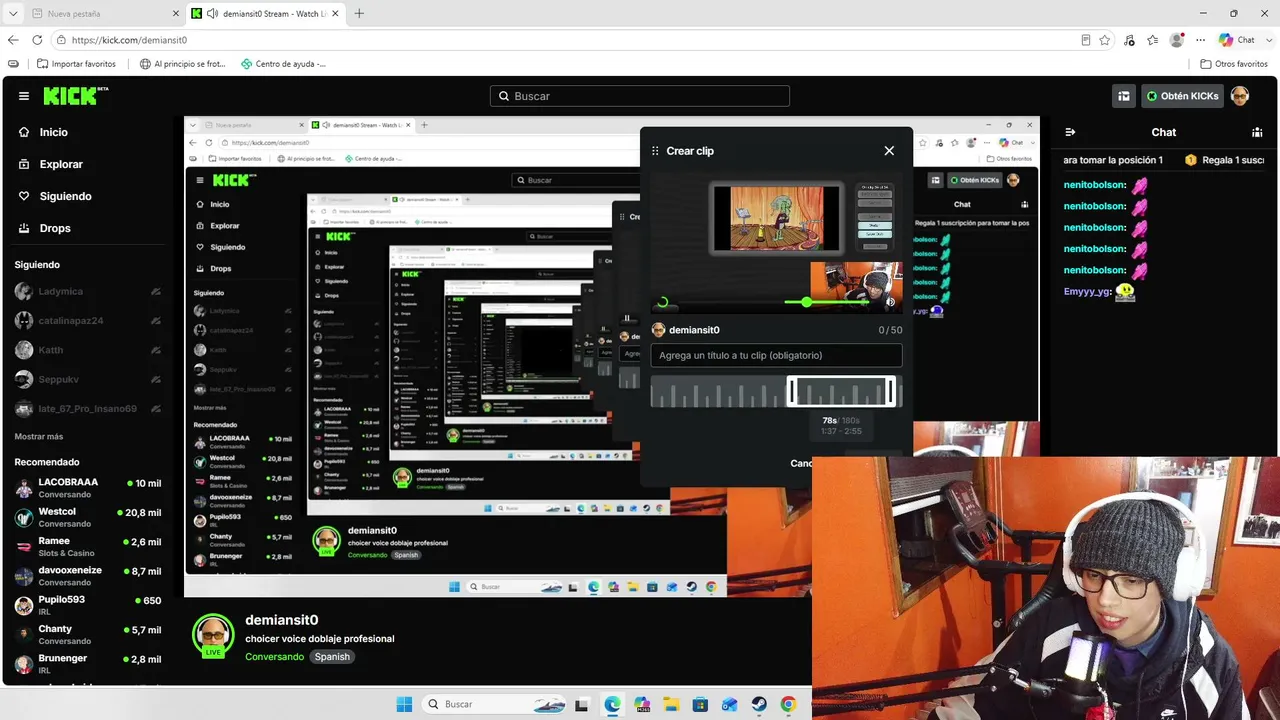Go back in the browser

point(13,40)
